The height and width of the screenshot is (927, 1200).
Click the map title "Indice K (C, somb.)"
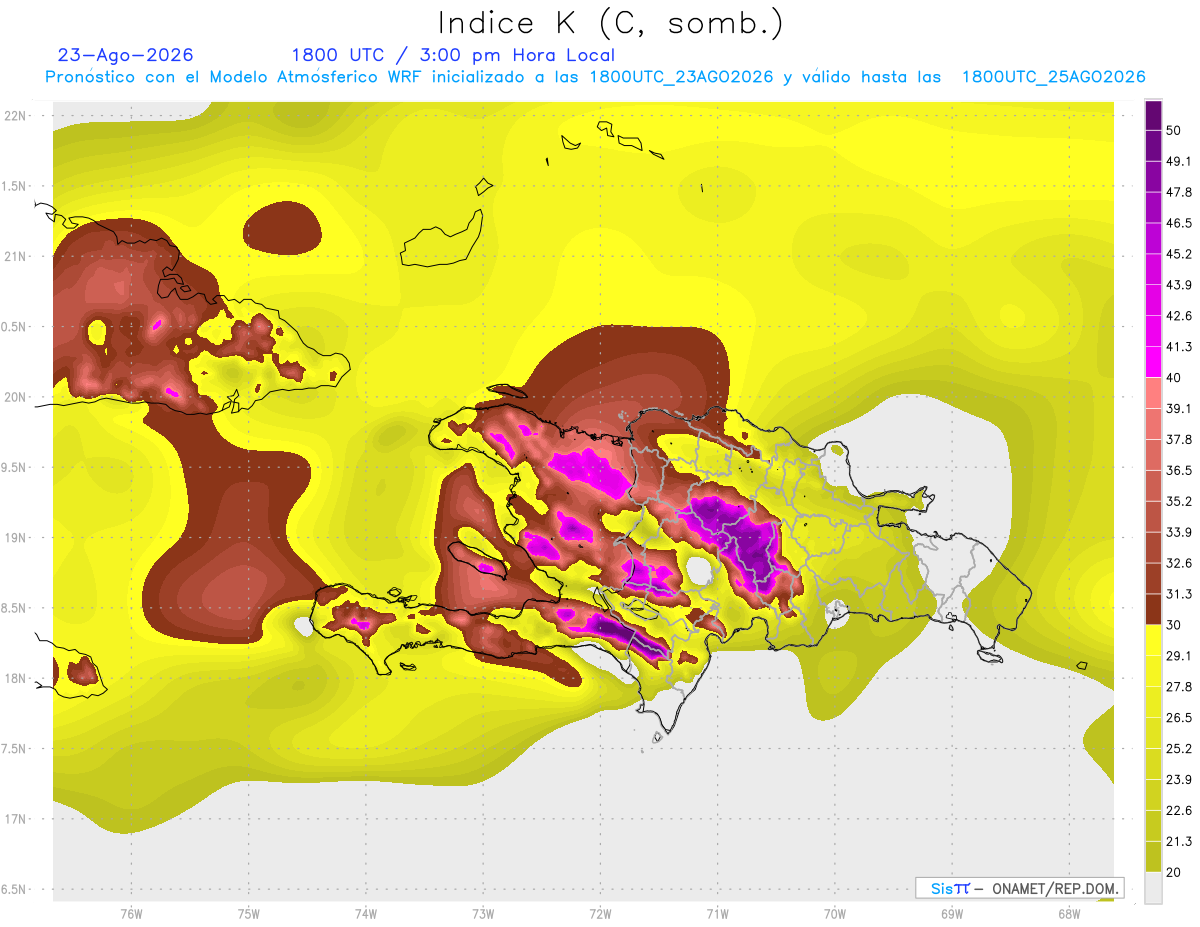610,23
